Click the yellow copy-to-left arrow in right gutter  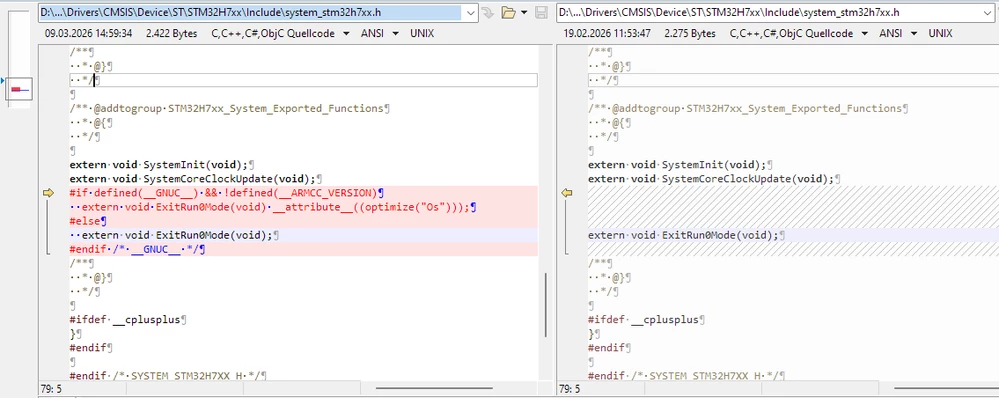click(x=566, y=192)
